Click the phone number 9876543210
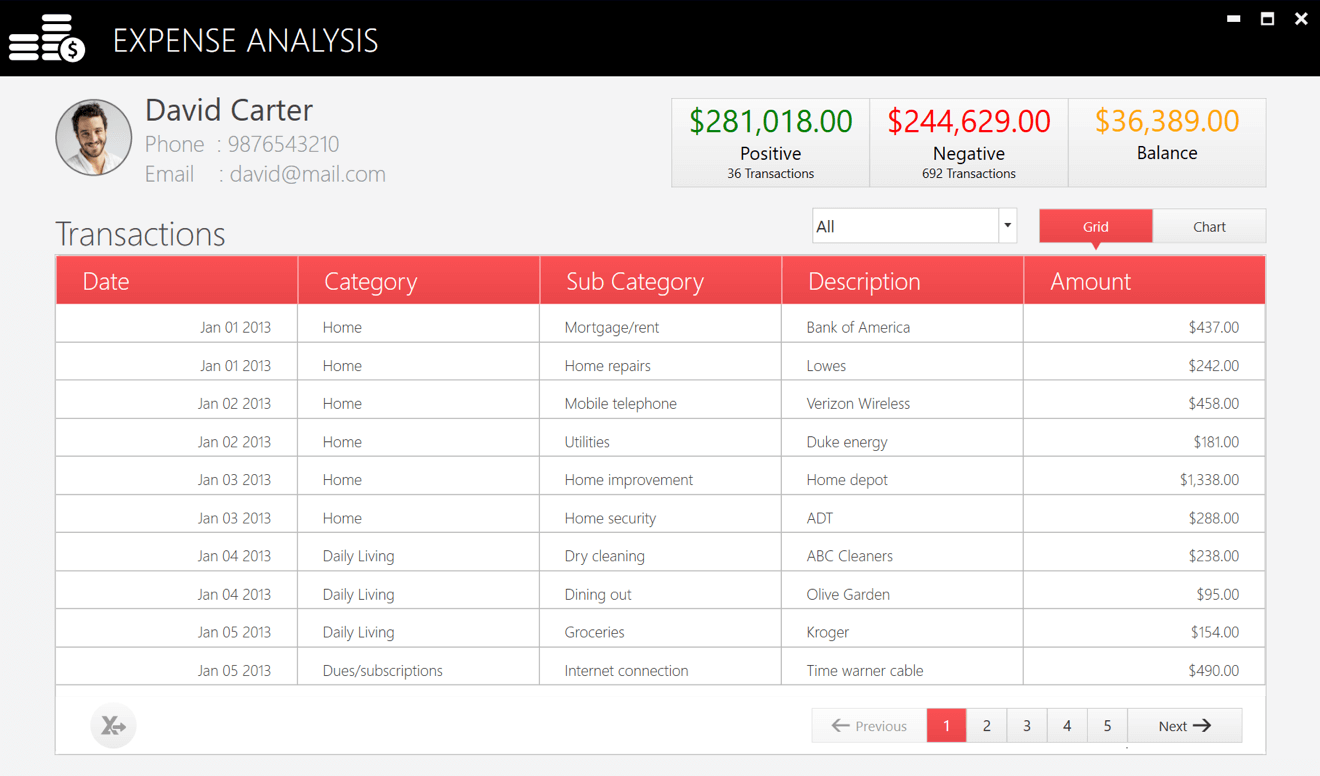Viewport: 1320px width, 776px height. [x=284, y=144]
